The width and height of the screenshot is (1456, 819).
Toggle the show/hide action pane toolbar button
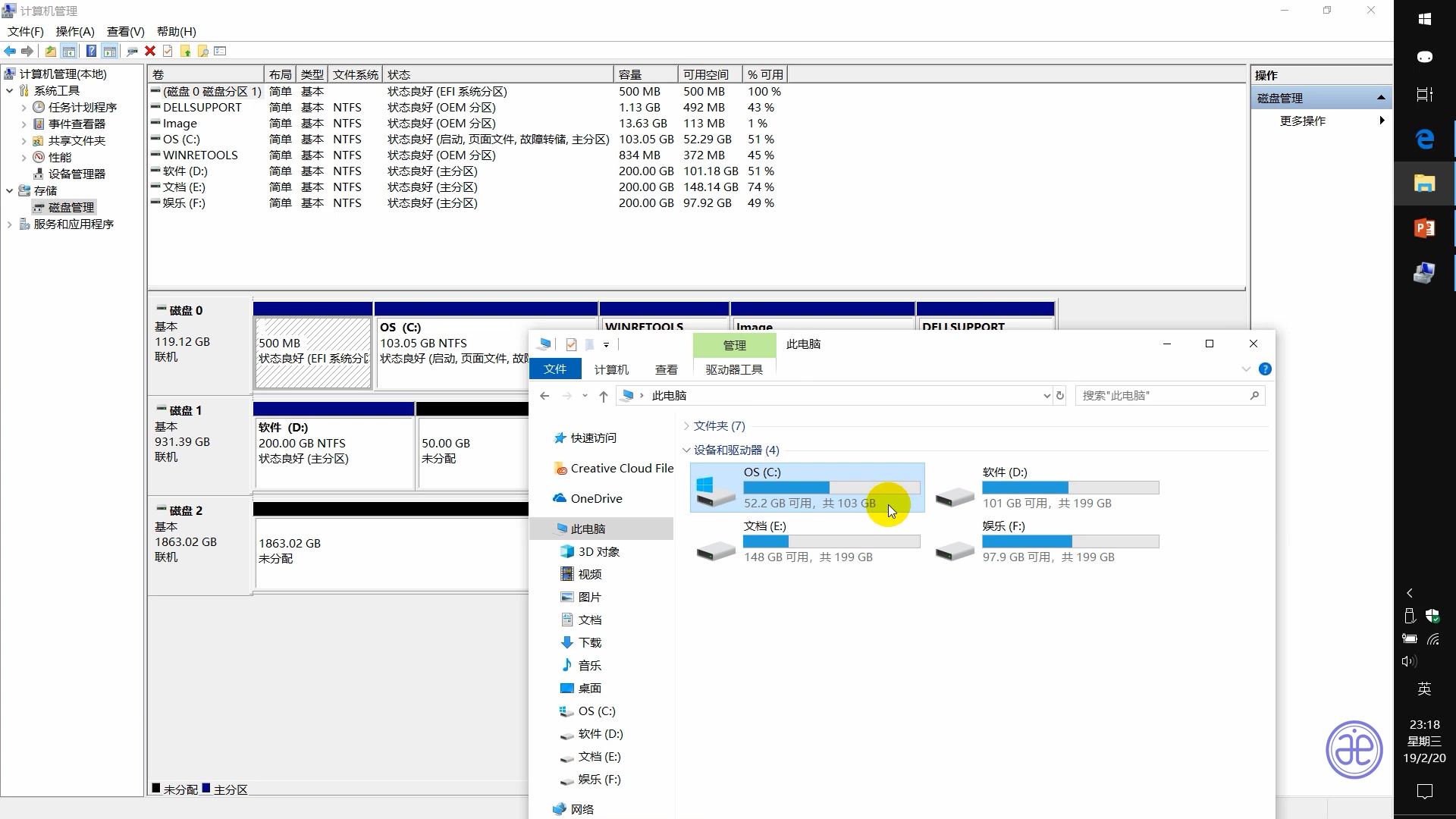coord(110,51)
